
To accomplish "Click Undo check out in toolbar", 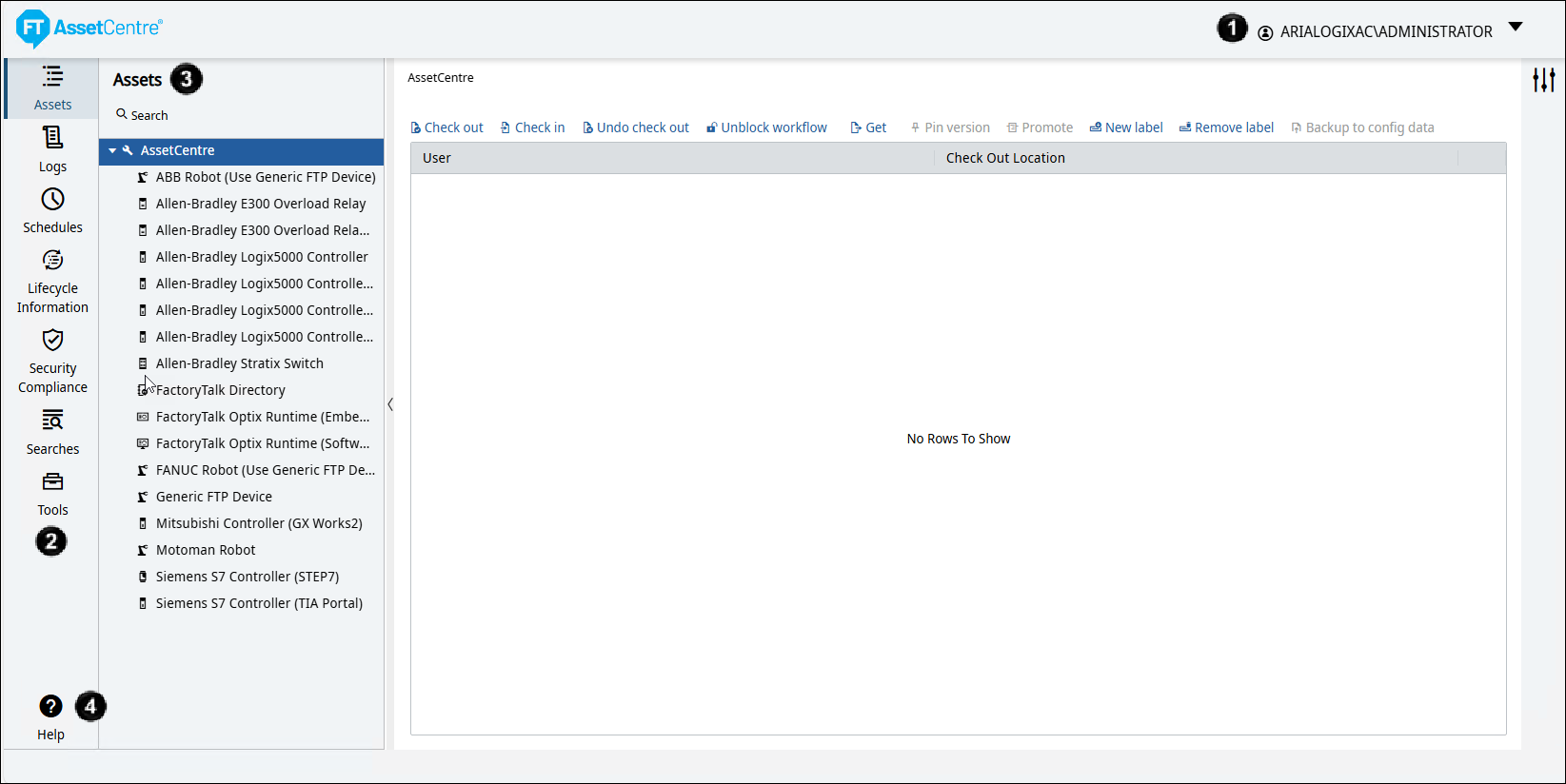I will click(636, 127).
